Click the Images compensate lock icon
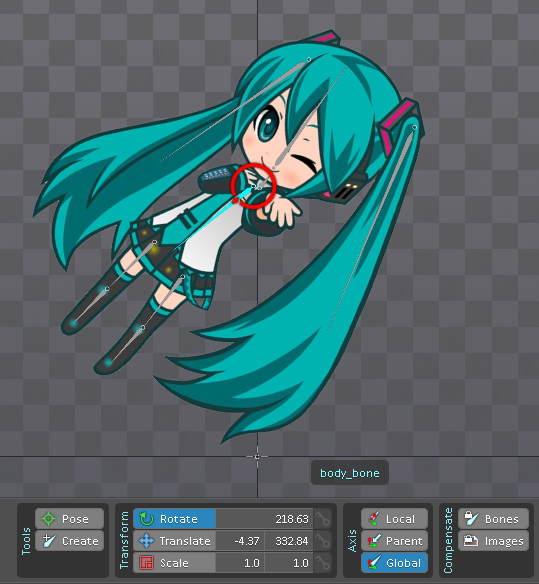The image size is (539, 584). coord(471,541)
